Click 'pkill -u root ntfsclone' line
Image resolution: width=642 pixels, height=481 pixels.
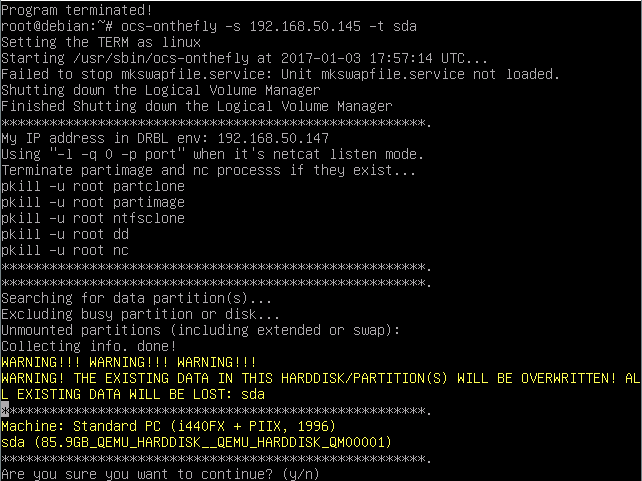pyautogui.click(x=93, y=218)
